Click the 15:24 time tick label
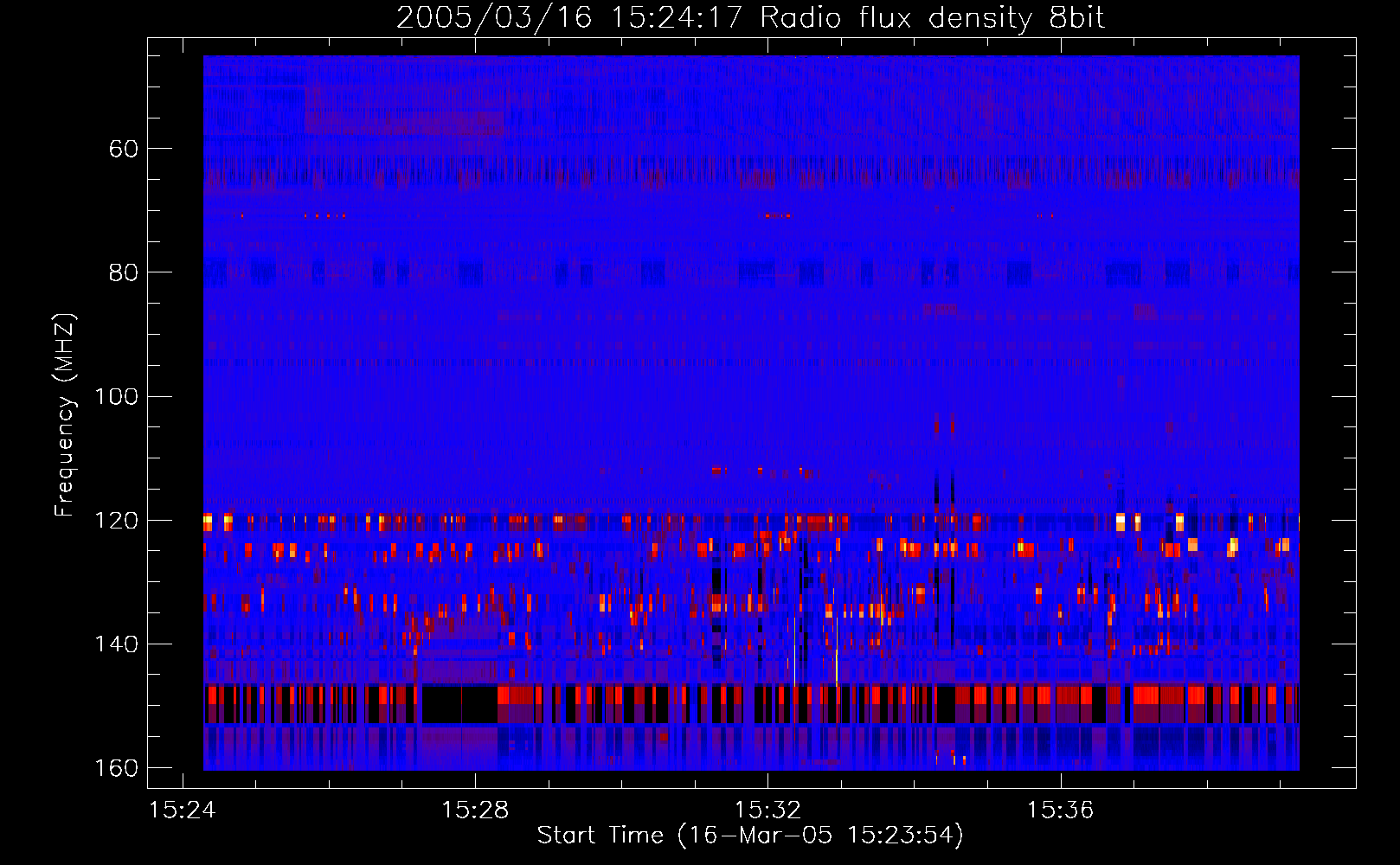The image size is (1400, 865). tap(182, 811)
